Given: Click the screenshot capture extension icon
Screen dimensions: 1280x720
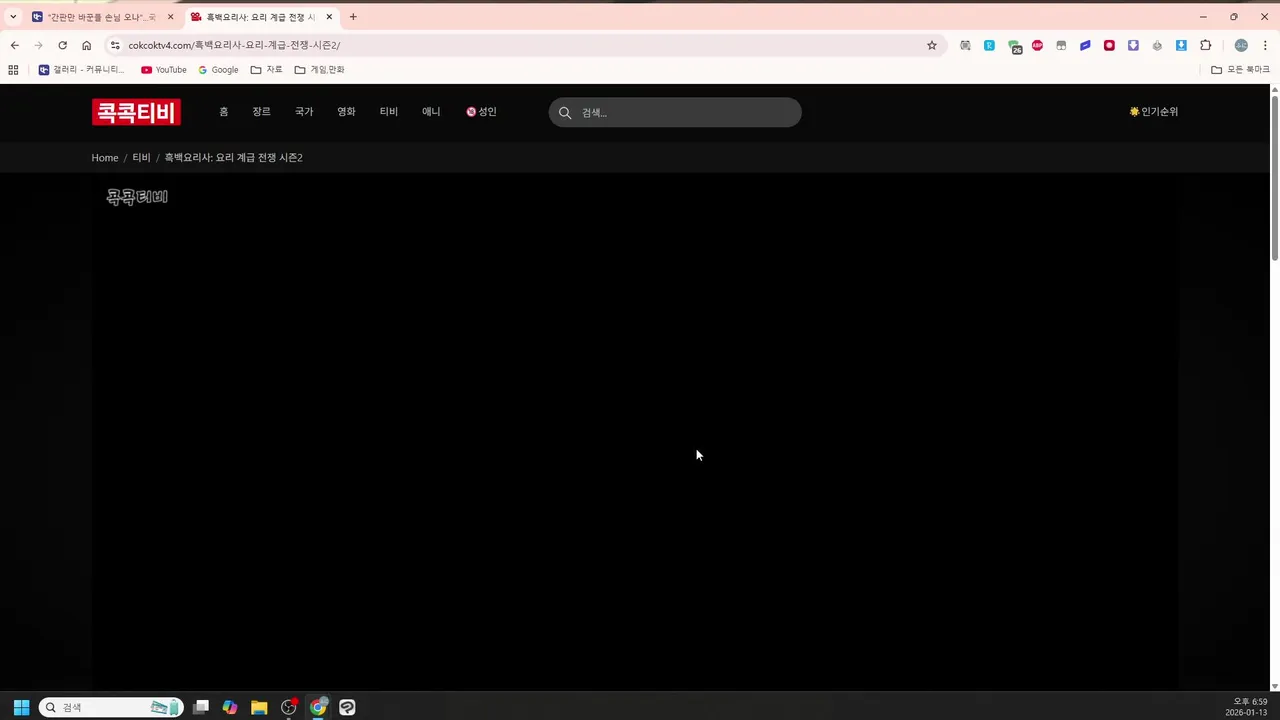Looking at the screenshot, I should (965, 45).
